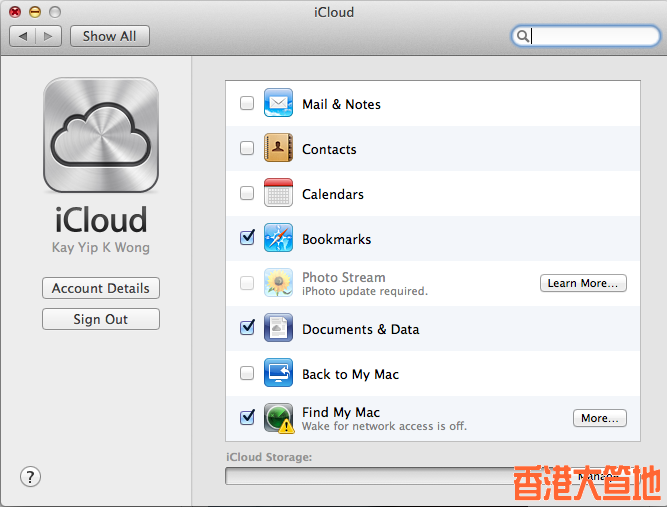Click 'Wake for network access is off.' text
667x507 pixels.
[x=385, y=426]
